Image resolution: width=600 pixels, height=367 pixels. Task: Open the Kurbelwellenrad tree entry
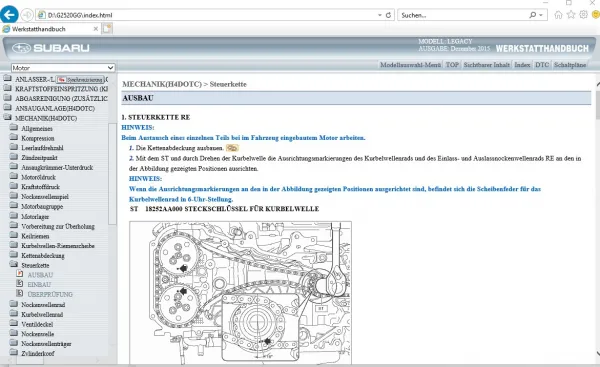coord(42,315)
